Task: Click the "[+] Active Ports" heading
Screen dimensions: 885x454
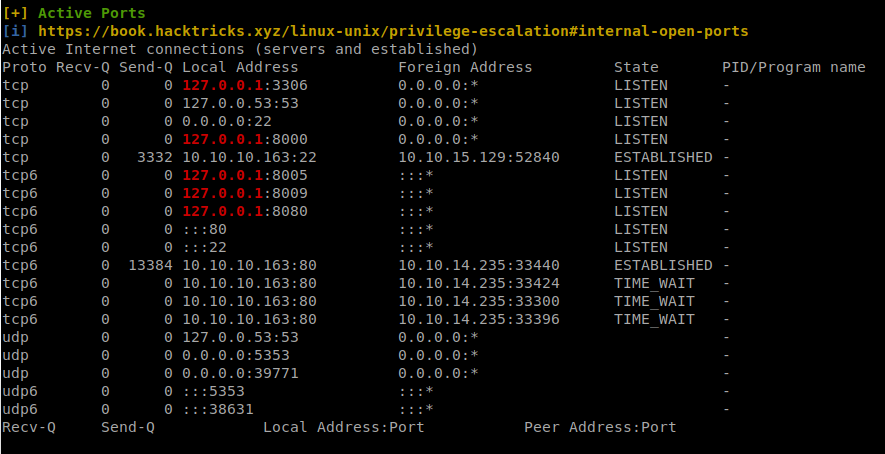Action: click(74, 13)
